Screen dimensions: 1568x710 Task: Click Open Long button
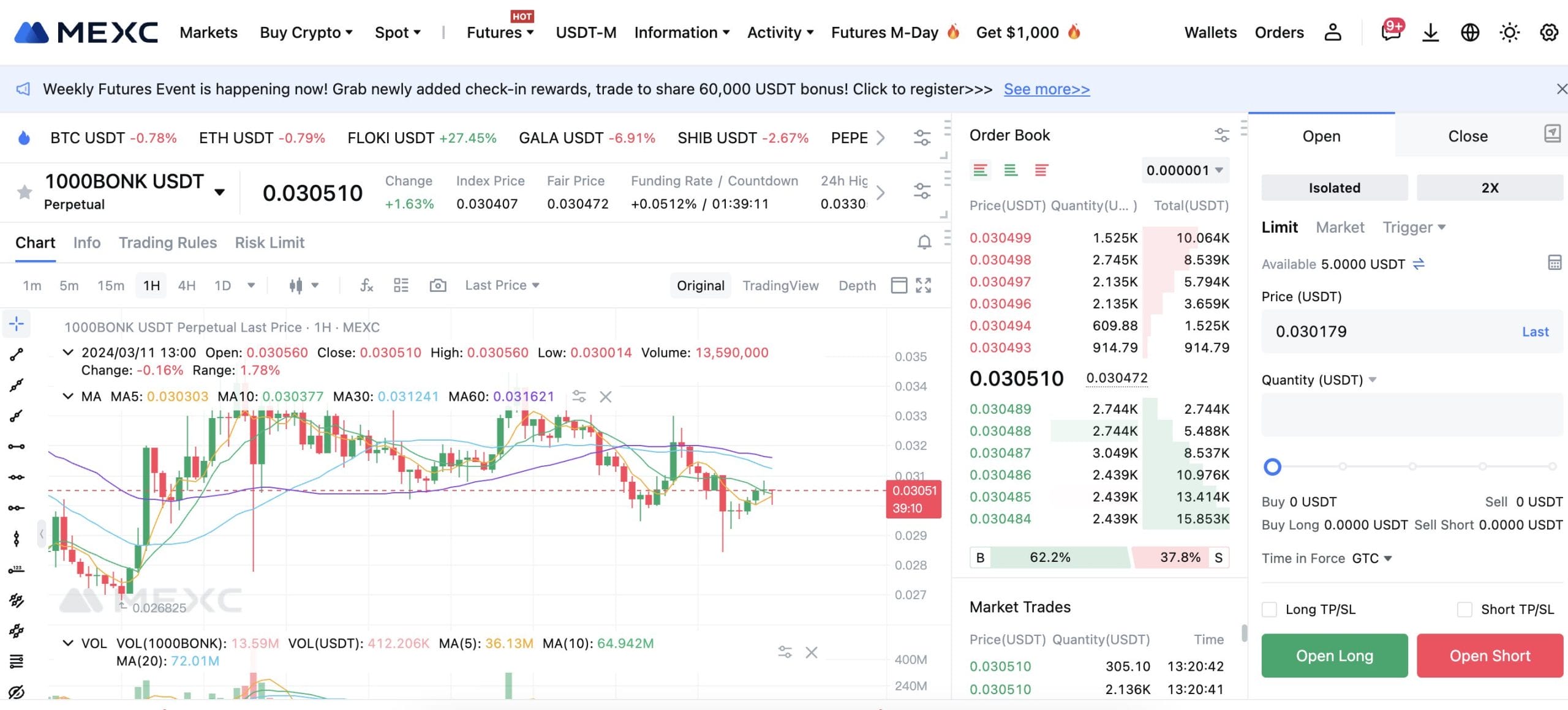[x=1335, y=656]
